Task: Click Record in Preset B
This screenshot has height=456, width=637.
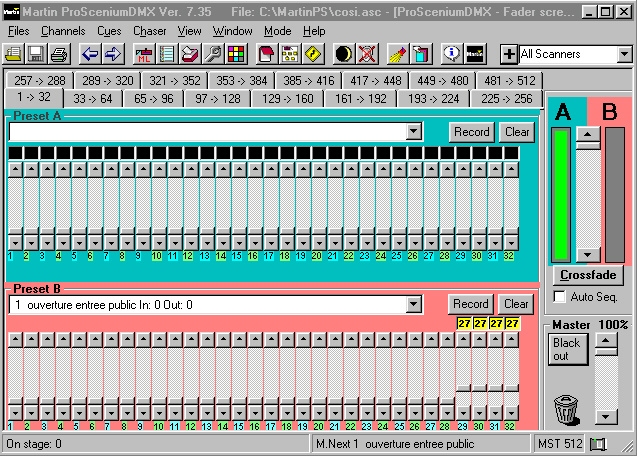Action: click(x=470, y=304)
